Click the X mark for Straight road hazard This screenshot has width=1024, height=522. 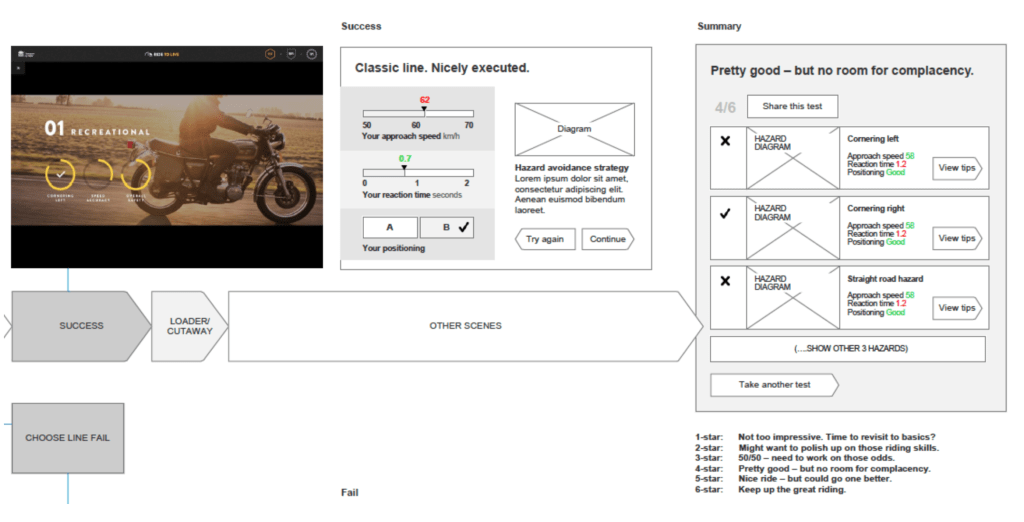click(x=725, y=281)
